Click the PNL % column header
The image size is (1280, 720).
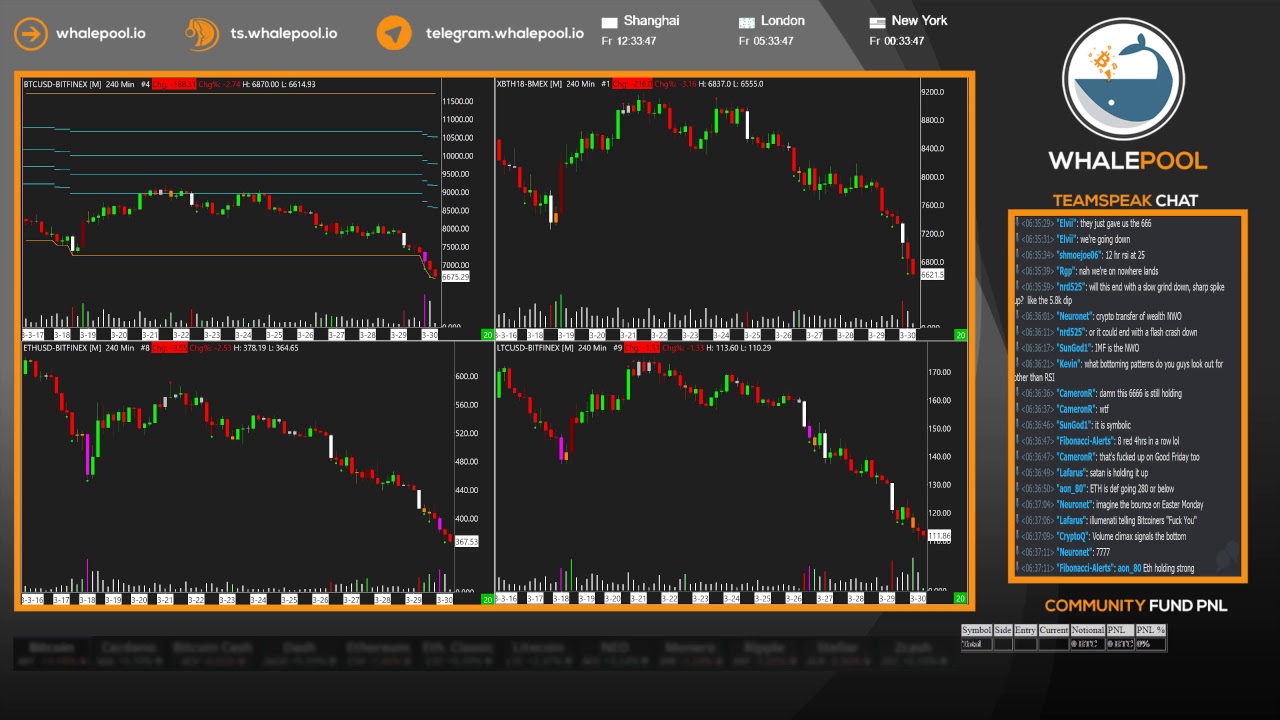point(1151,631)
